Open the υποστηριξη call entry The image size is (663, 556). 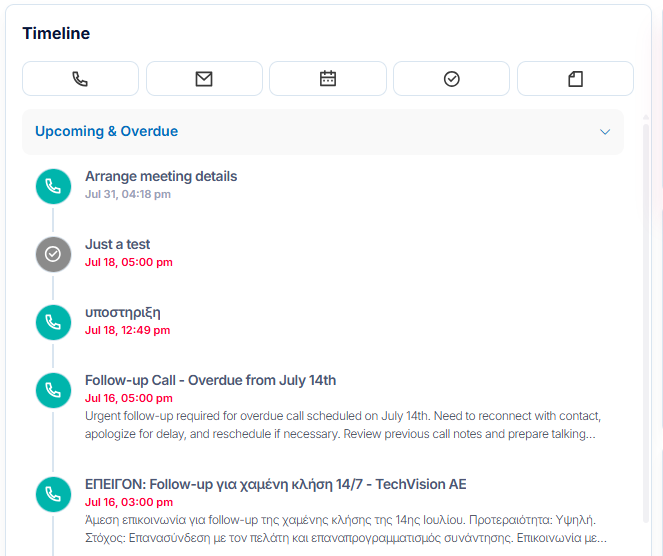(123, 312)
